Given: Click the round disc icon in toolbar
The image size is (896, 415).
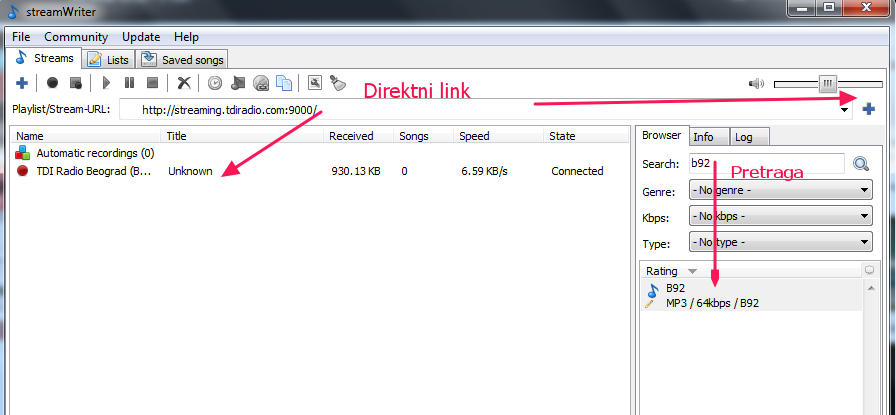Looking at the screenshot, I should (261, 83).
